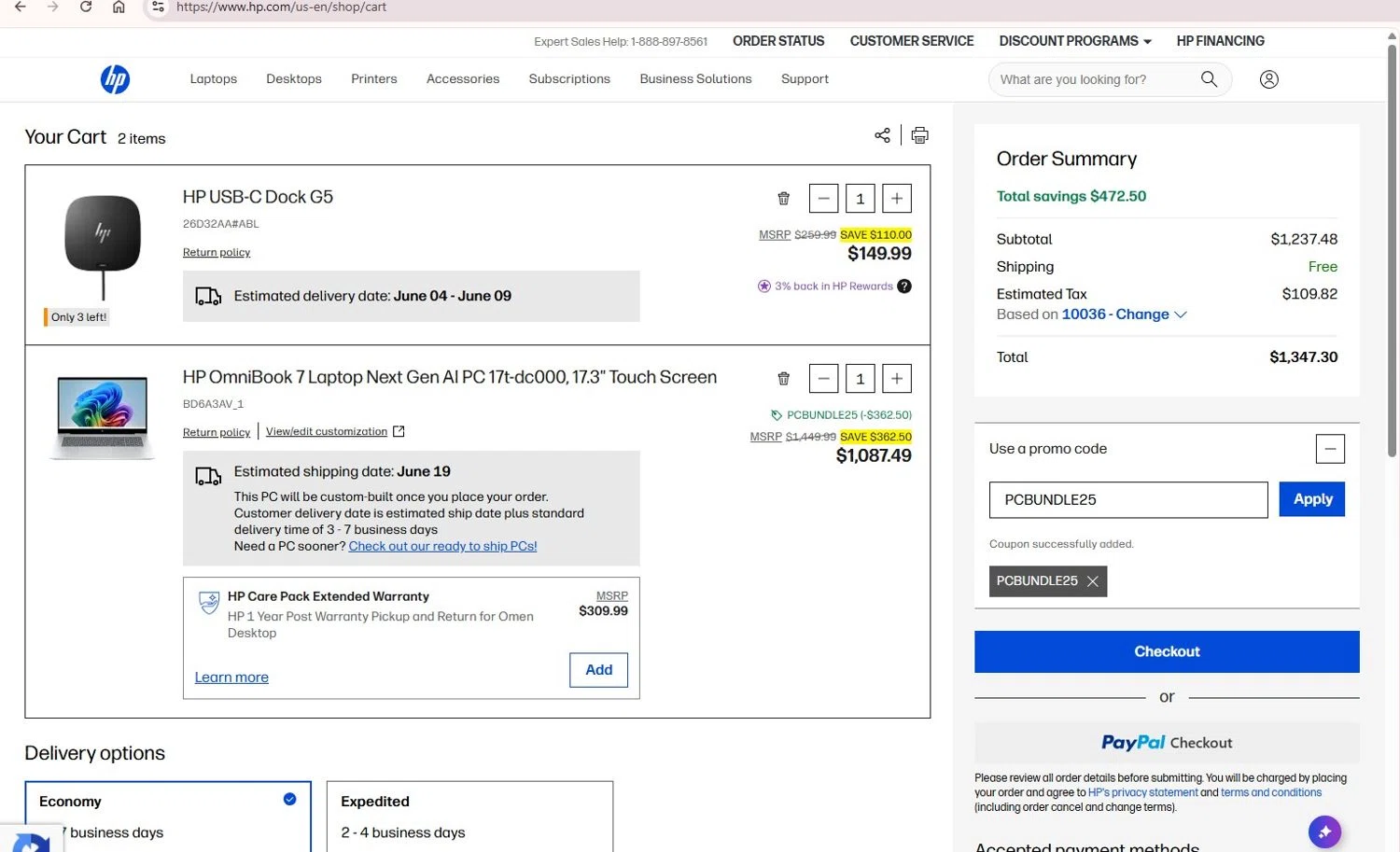Click the search magnifier icon
Image resolution: width=1400 pixels, height=852 pixels.
1209,79
